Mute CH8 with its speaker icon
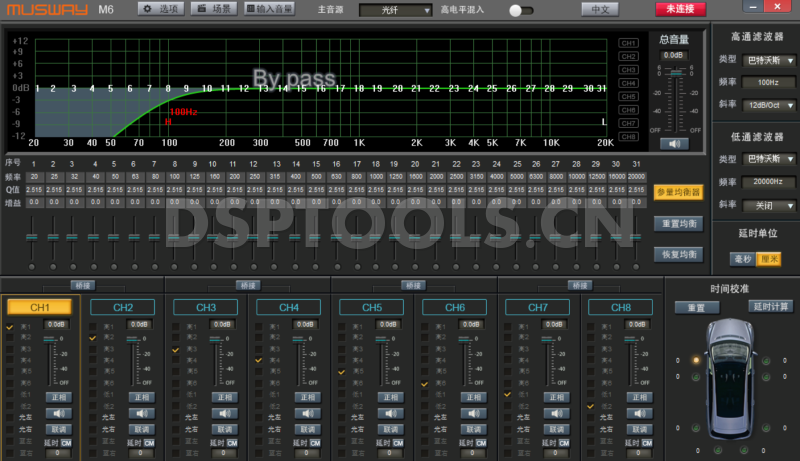 tap(640, 413)
